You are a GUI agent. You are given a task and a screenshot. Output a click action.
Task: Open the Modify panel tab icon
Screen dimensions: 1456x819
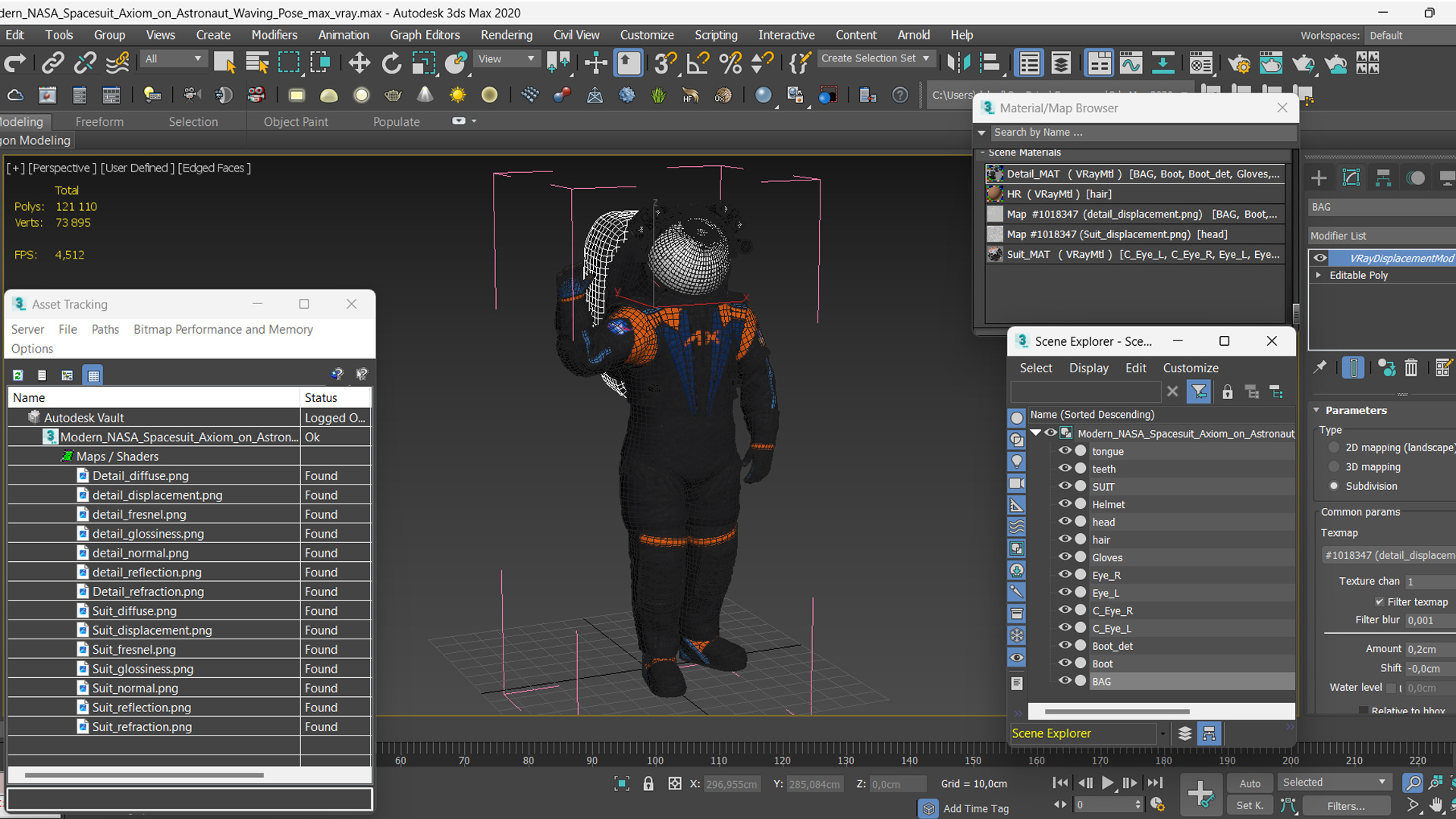[1351, 177]
